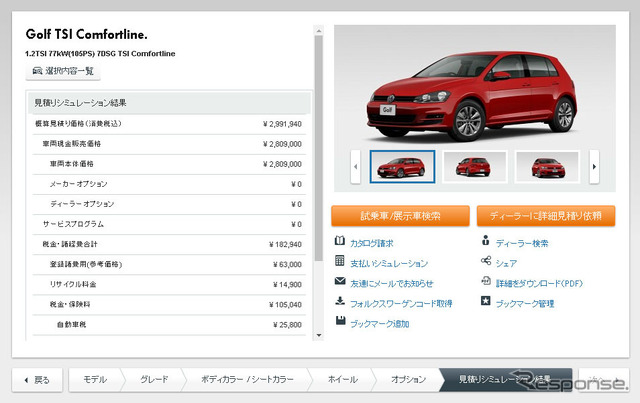Click the ディーラーオプション row label
The width and height of the screenshot is (640, 403).
82,204
